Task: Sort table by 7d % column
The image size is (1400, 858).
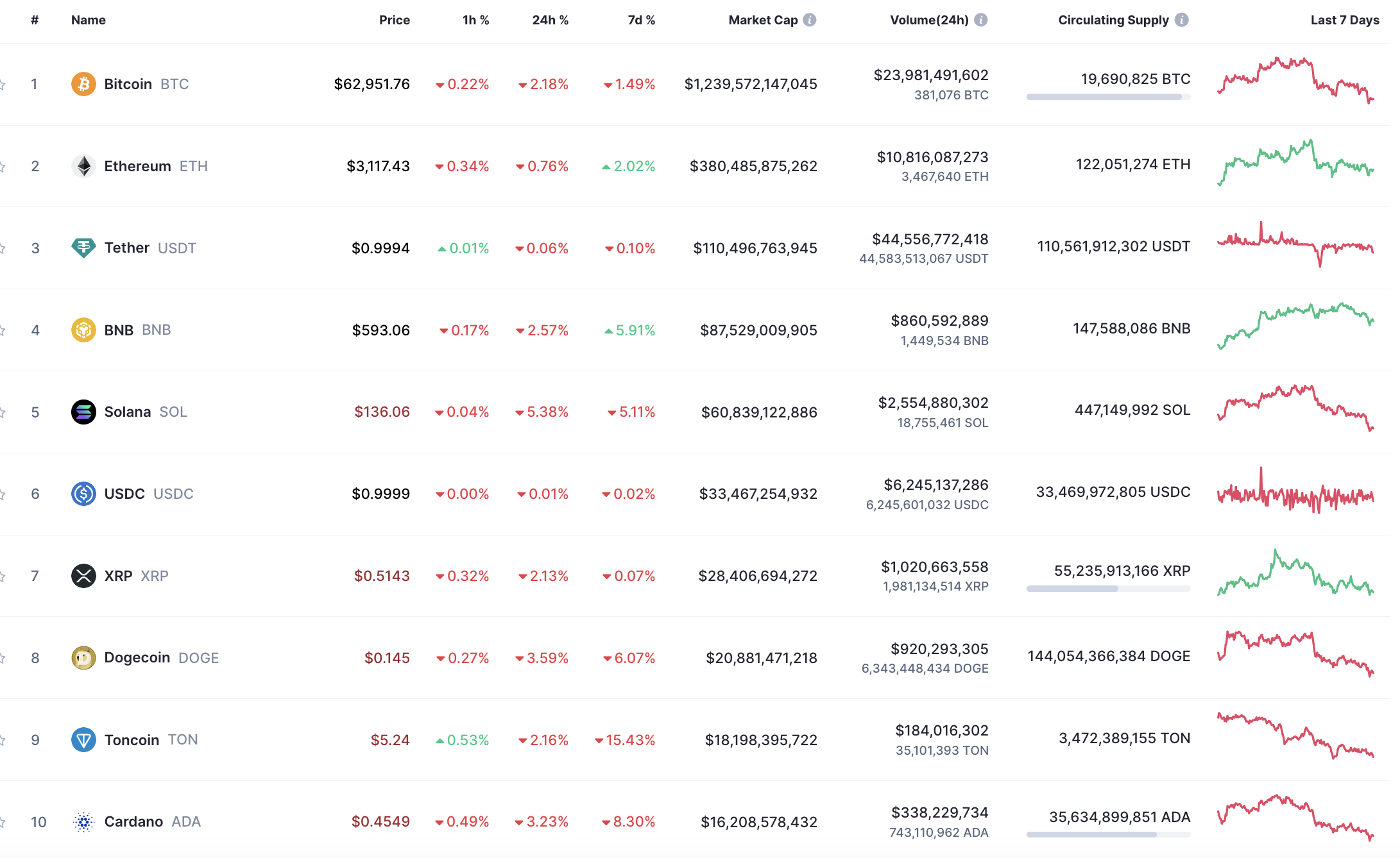Action: (641, 20)
